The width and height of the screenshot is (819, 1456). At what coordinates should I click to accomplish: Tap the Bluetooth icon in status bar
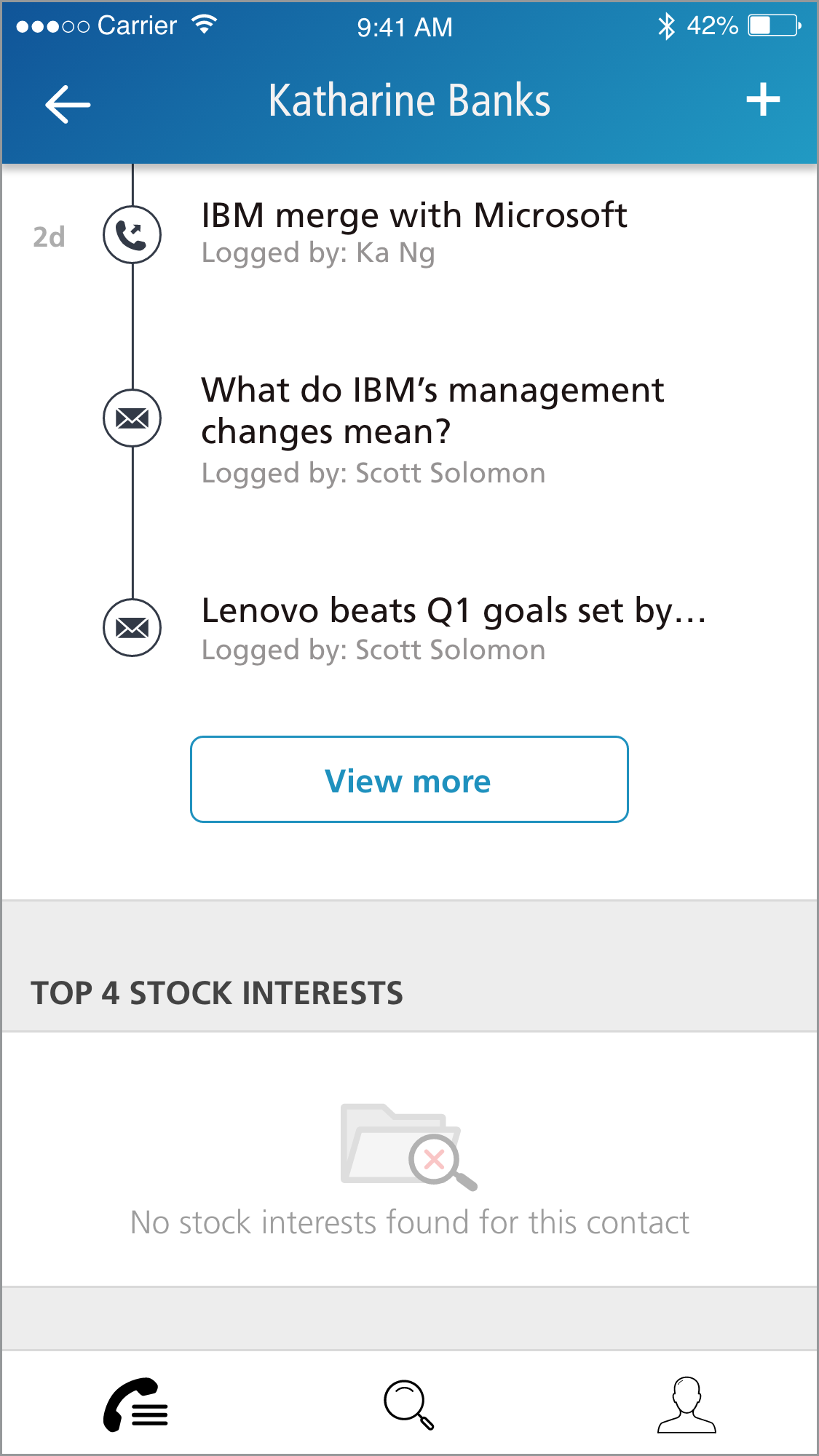pos(666,26)
